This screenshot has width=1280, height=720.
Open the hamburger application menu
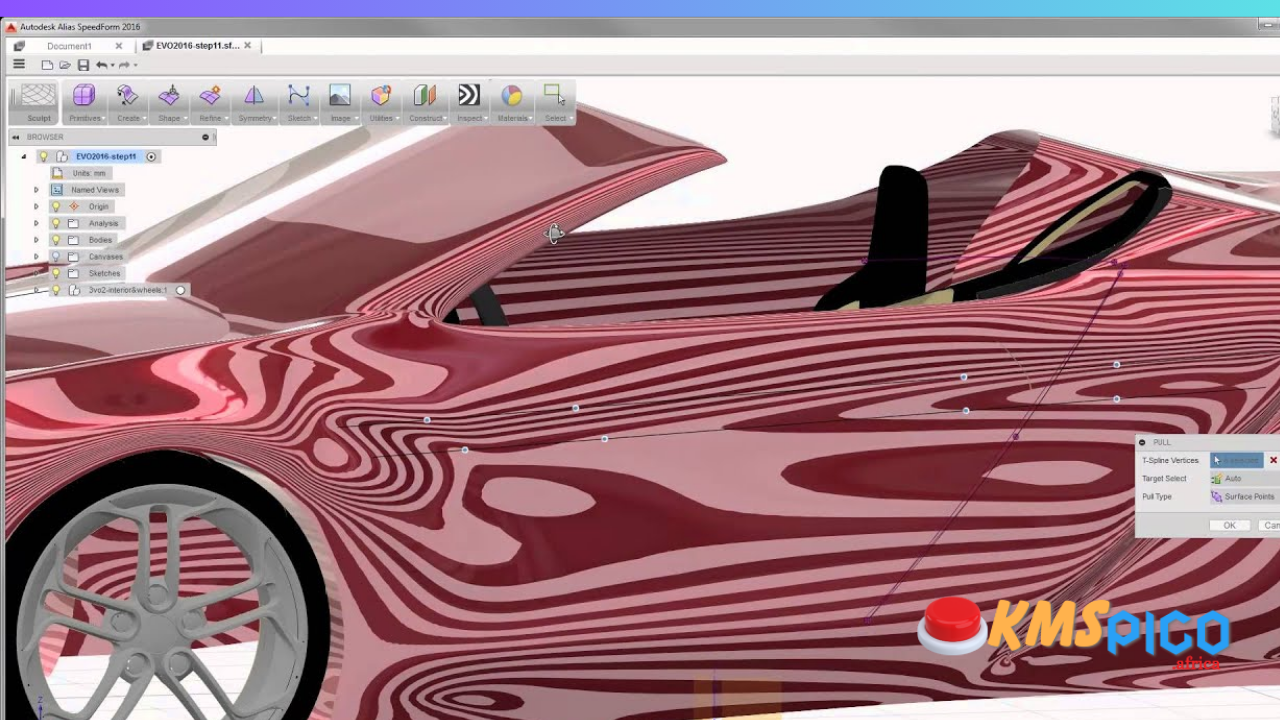pyautogui.click(x=18, y=64)
